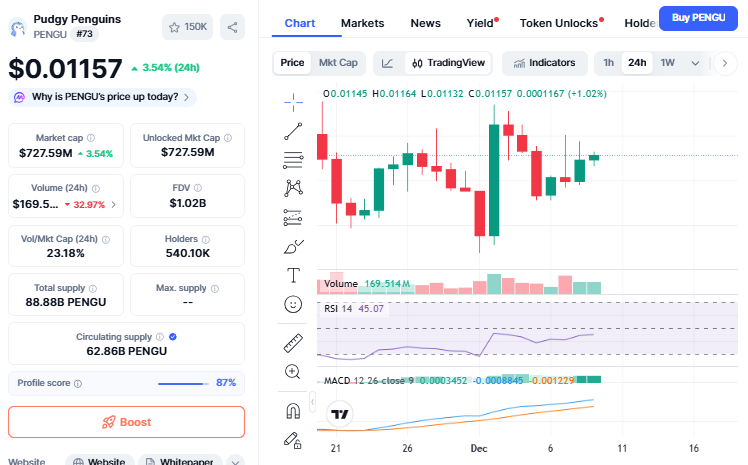Switch to the Token Unlocks tab
This screenshot has height=465, width=748.
(x=559, y=22)
